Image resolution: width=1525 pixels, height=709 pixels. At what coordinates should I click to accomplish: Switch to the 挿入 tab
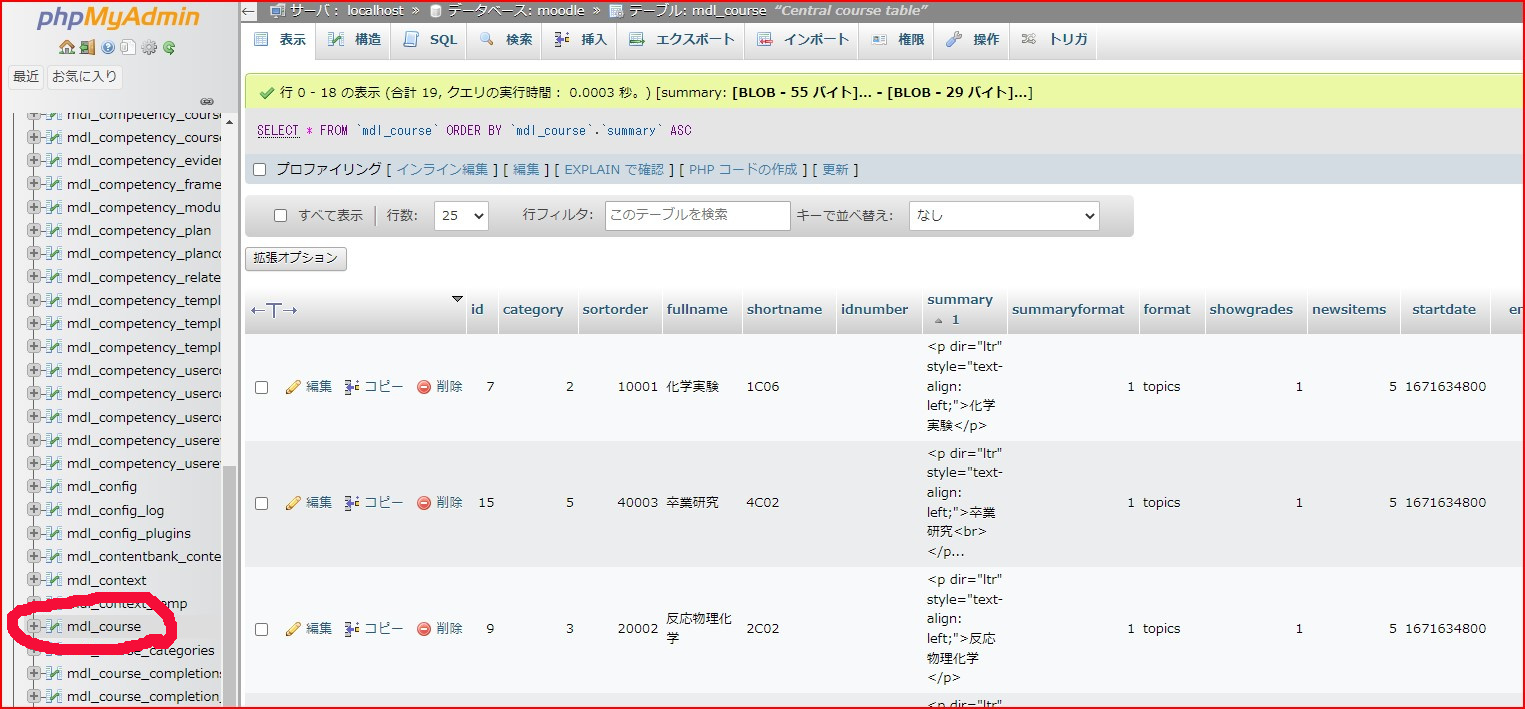(x=581, y=40)
